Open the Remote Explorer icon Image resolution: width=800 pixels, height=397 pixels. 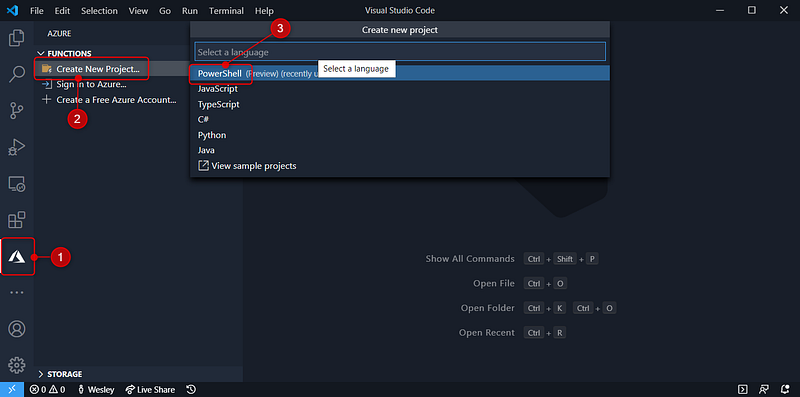coord(17,184)
